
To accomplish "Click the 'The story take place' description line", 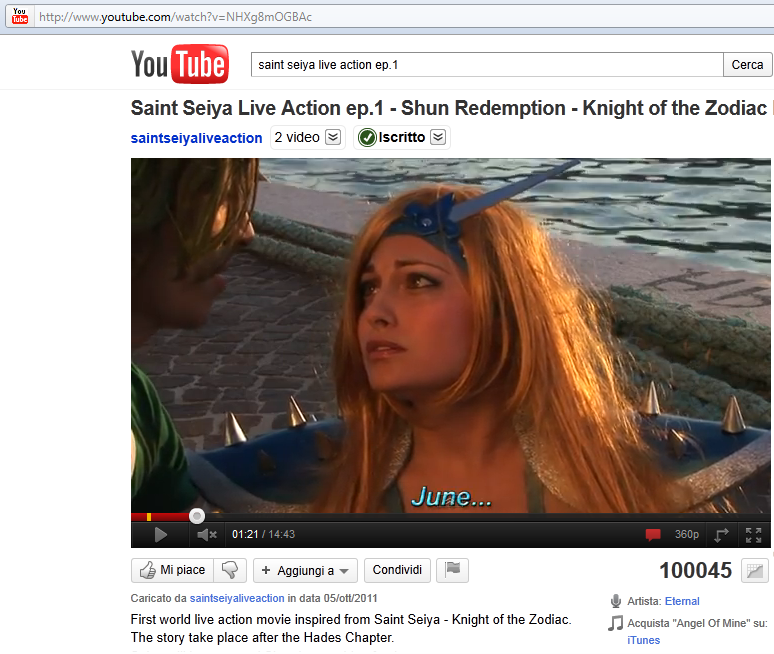I will coord(262,638).
